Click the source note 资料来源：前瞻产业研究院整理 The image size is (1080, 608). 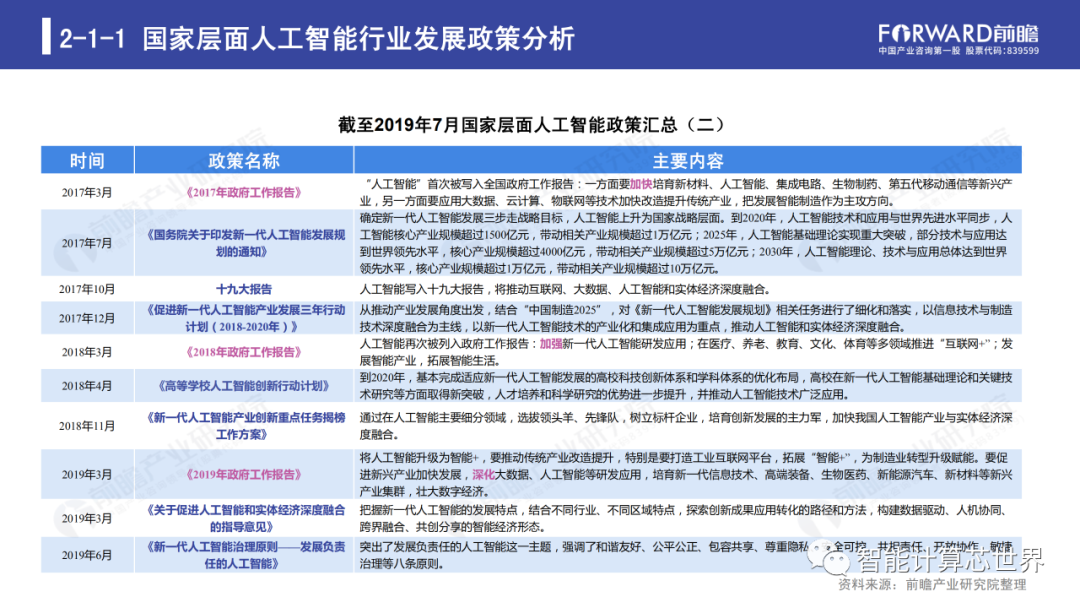(x=932, y=585)
